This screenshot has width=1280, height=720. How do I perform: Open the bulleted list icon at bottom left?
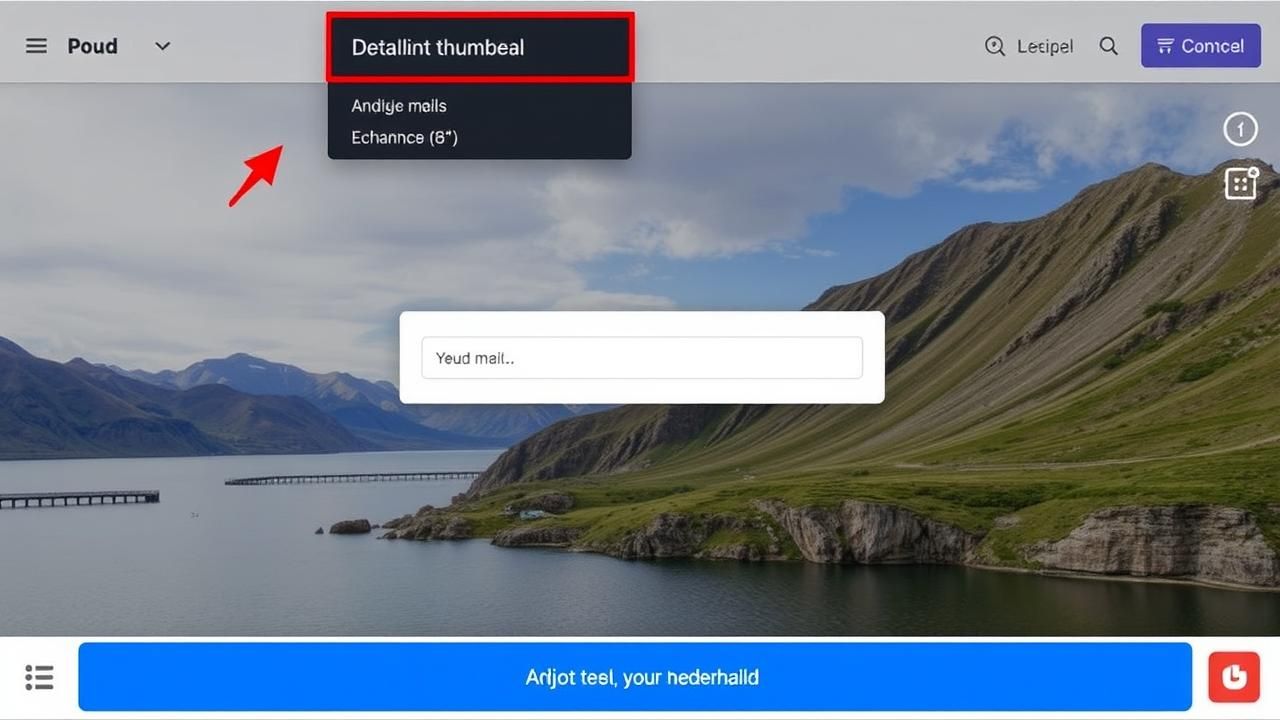tap(39, 677)
